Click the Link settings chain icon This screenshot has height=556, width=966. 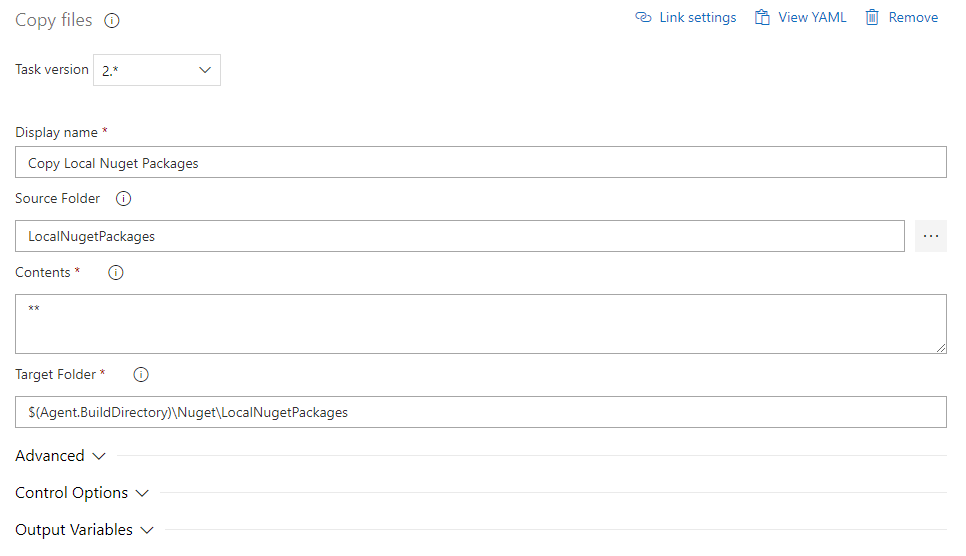pos(643,17)
